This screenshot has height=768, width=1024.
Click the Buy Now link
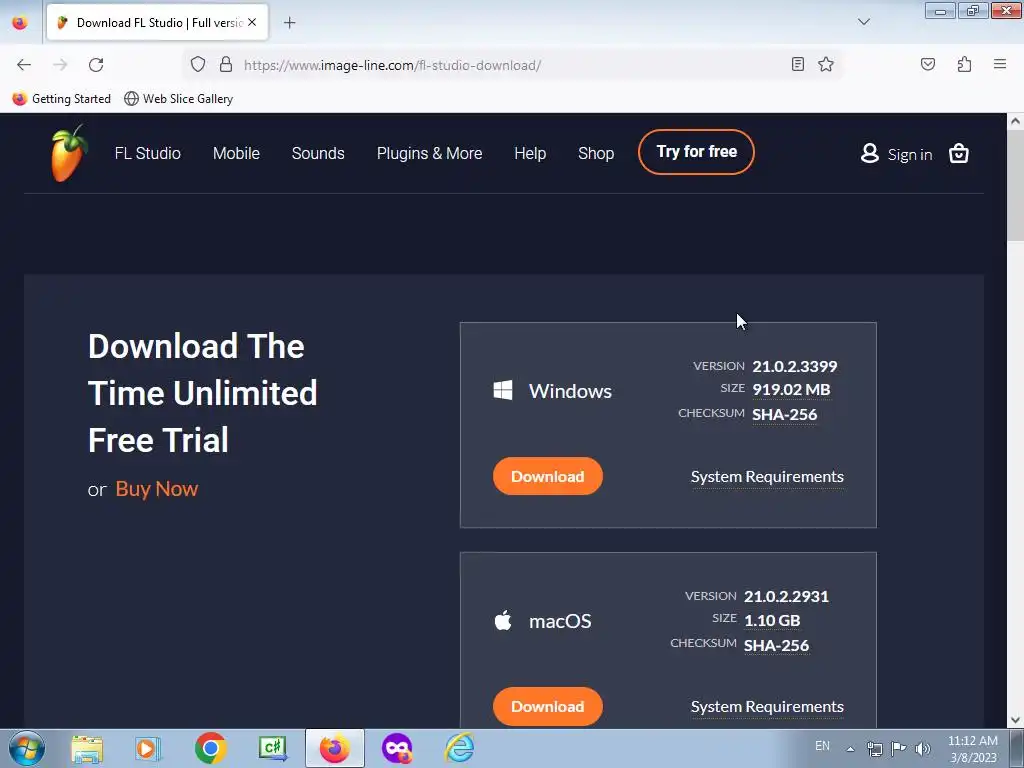157,489
